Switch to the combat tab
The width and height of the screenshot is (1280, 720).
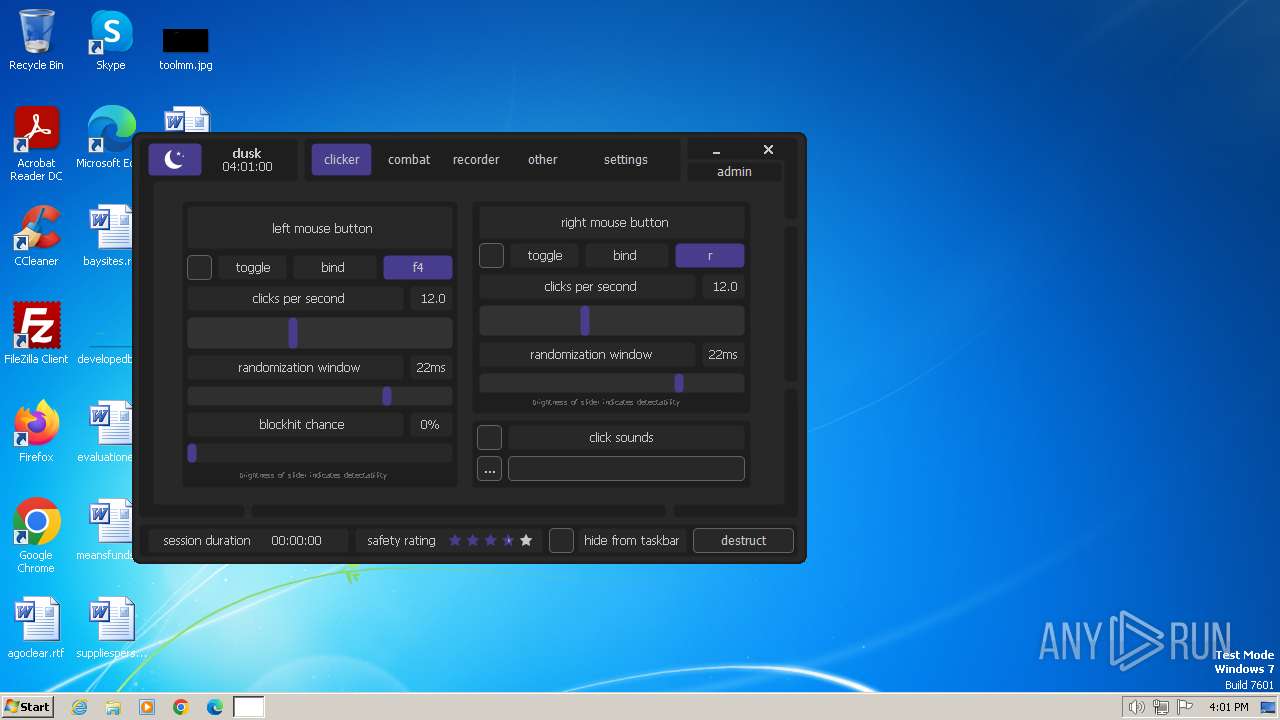409,159
